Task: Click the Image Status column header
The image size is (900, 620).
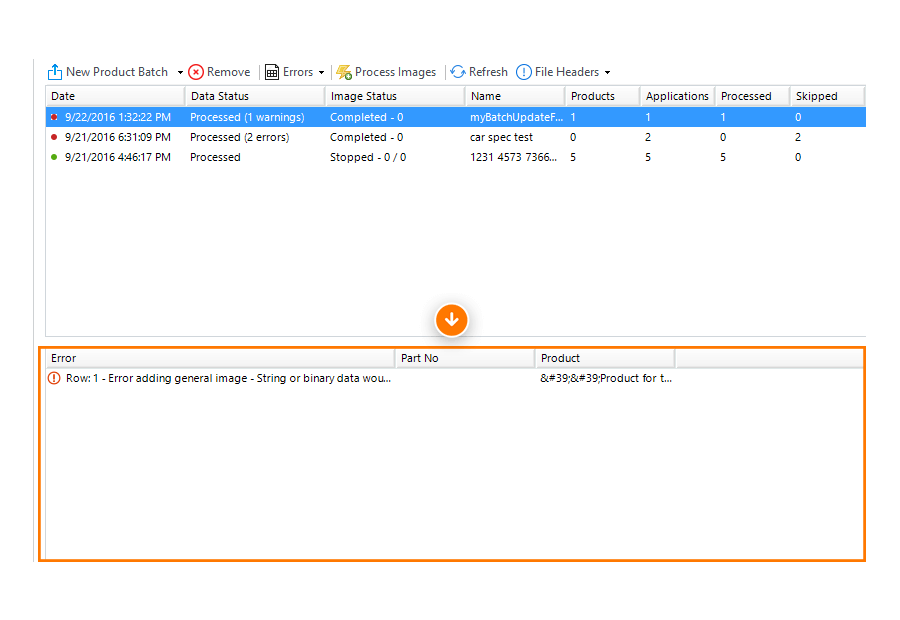Action: (394, 96)
